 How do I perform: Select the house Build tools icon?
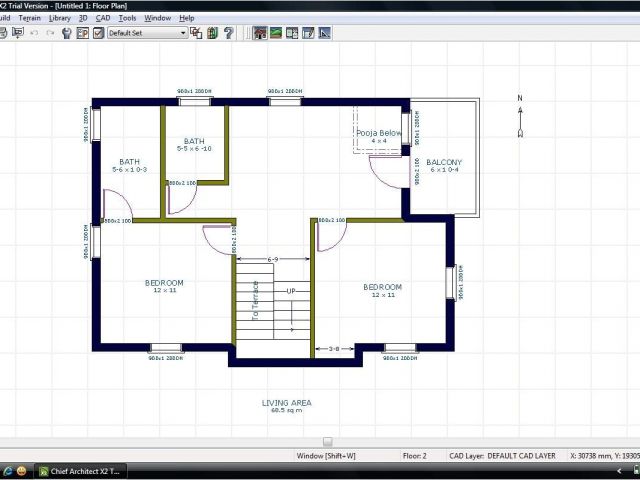point(260,33)
